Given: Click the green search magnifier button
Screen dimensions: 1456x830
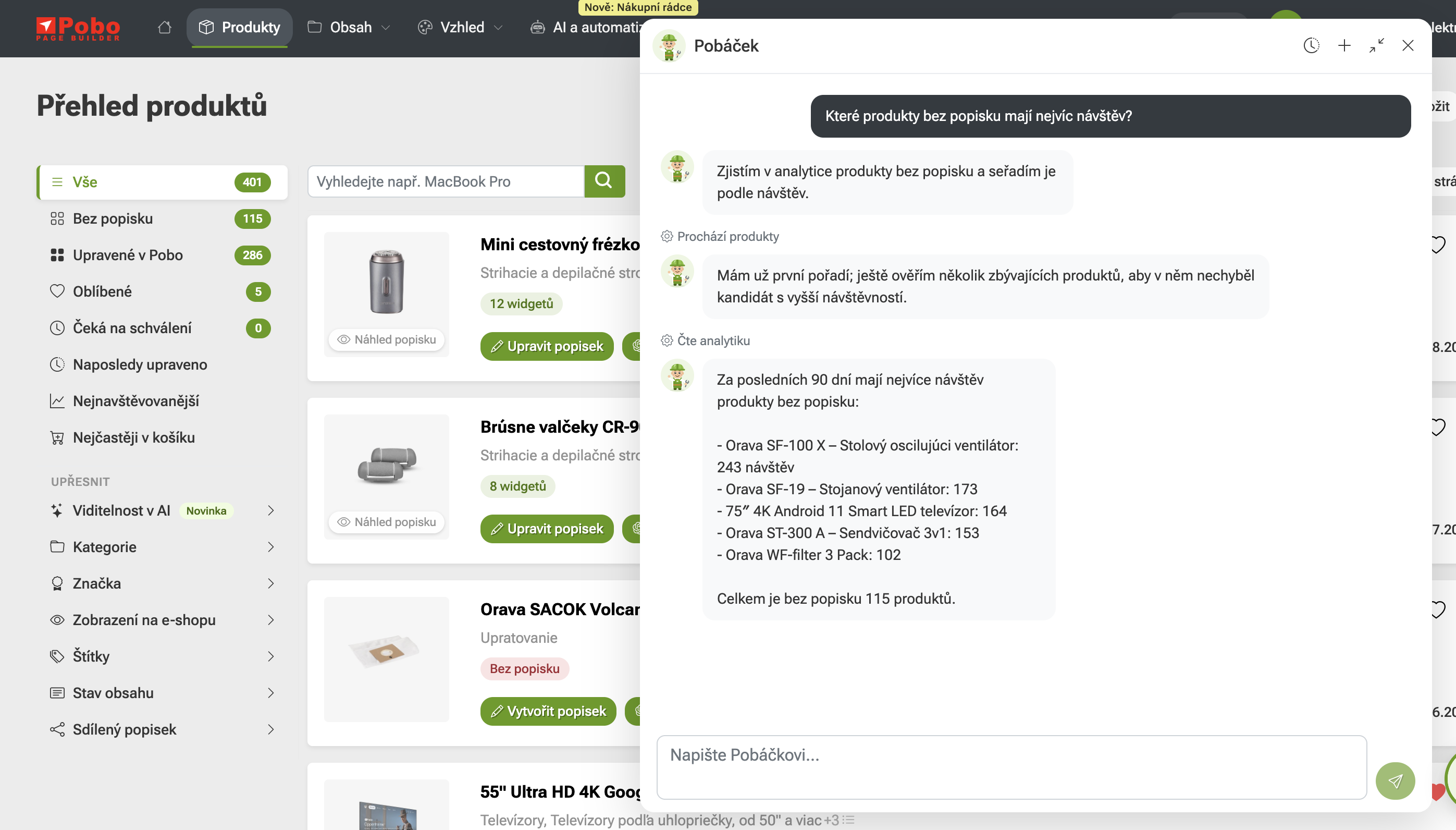Looking at the screenshot, I should coord(604,181).
